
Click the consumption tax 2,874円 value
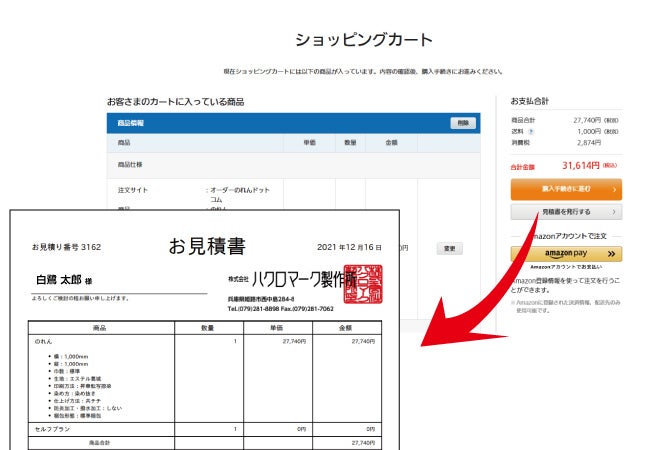589,143
